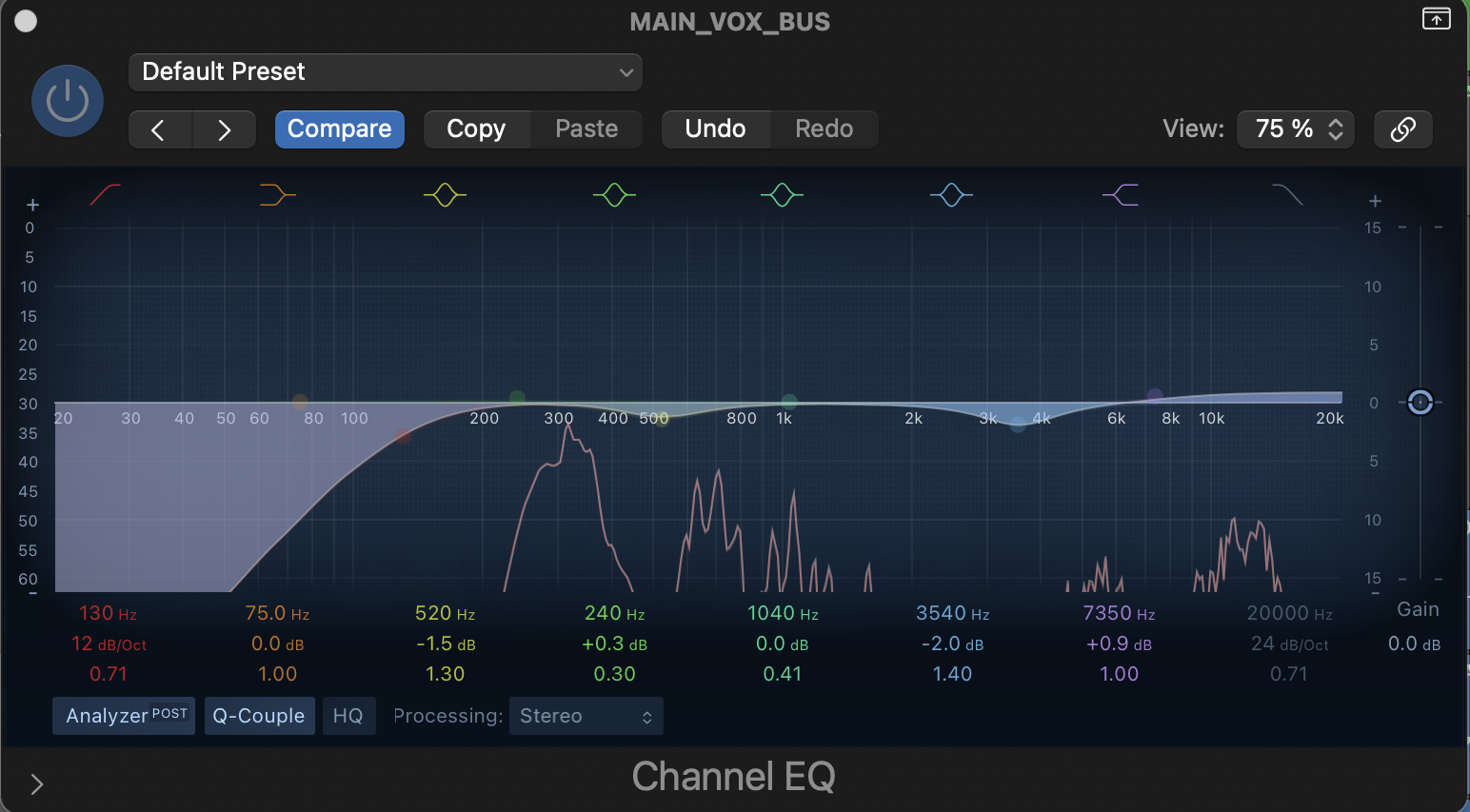Select the blue 3540 Hz peak band icon
The width and height of the screenshot is (1470, 812).
950,195
